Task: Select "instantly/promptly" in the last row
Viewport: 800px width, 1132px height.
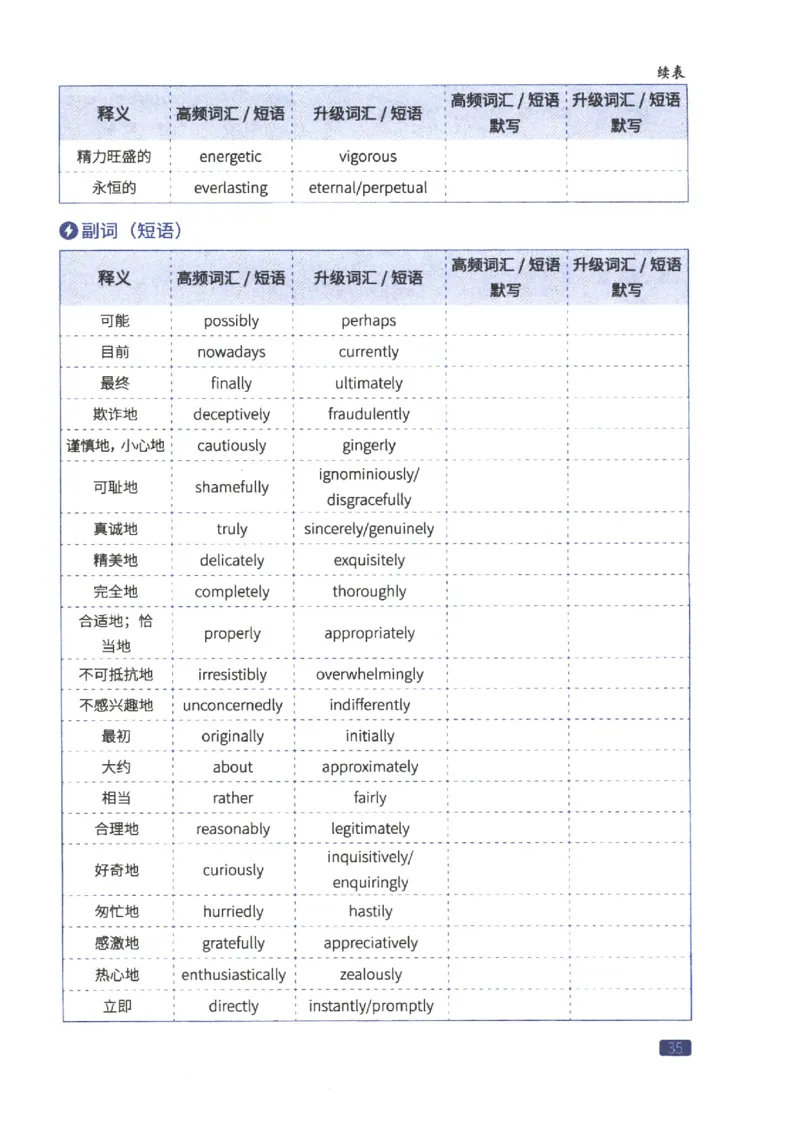Action: 369,1006
